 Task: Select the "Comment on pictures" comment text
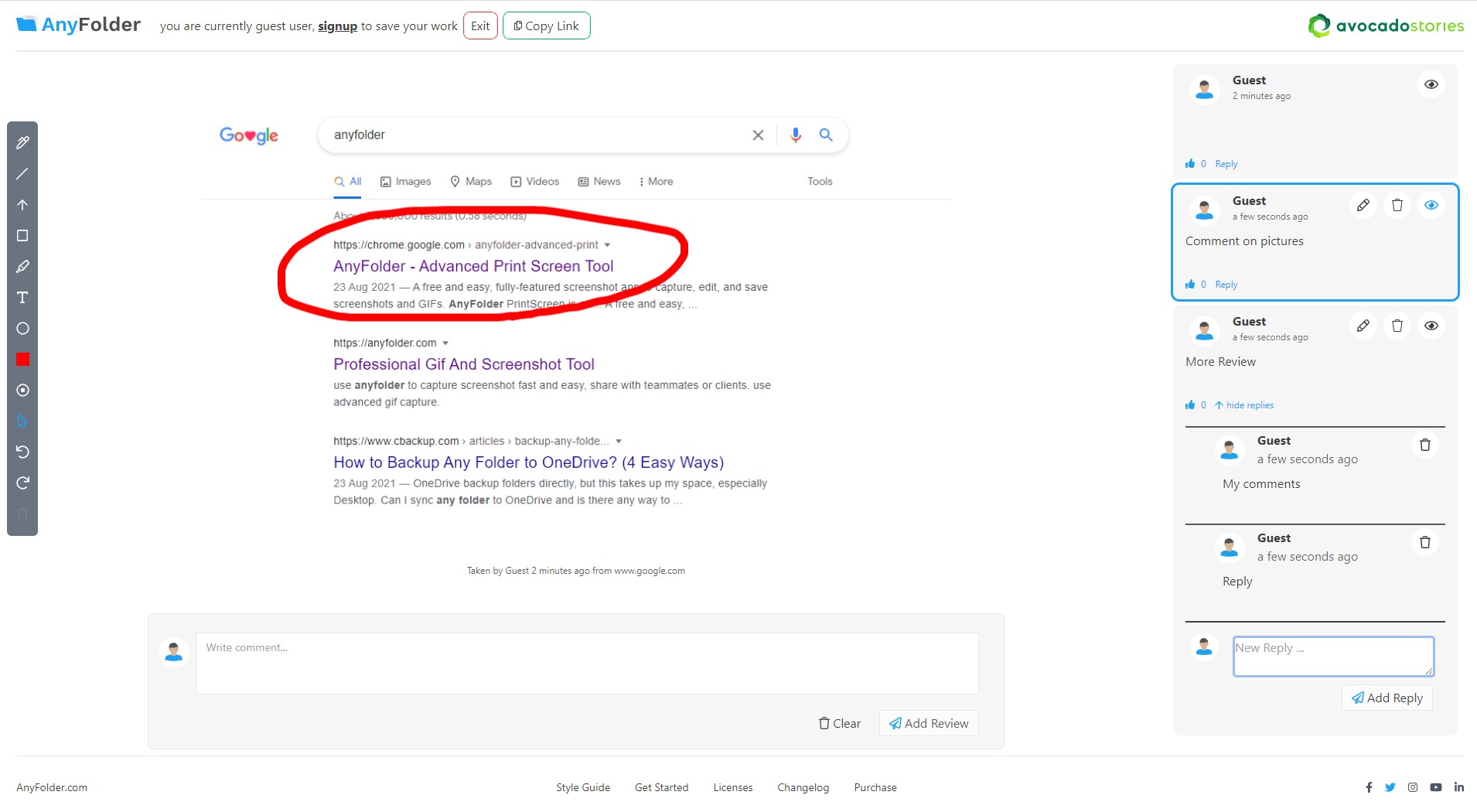pos(1244,241)
